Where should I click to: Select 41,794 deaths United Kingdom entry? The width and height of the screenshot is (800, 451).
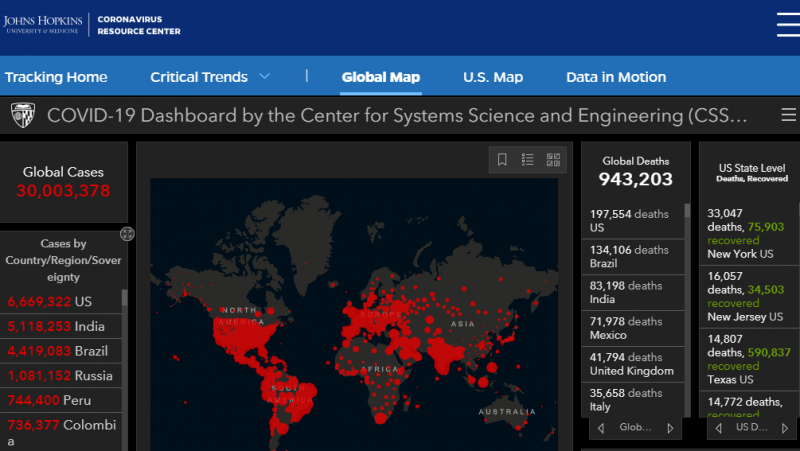click(x=633, y=364)
